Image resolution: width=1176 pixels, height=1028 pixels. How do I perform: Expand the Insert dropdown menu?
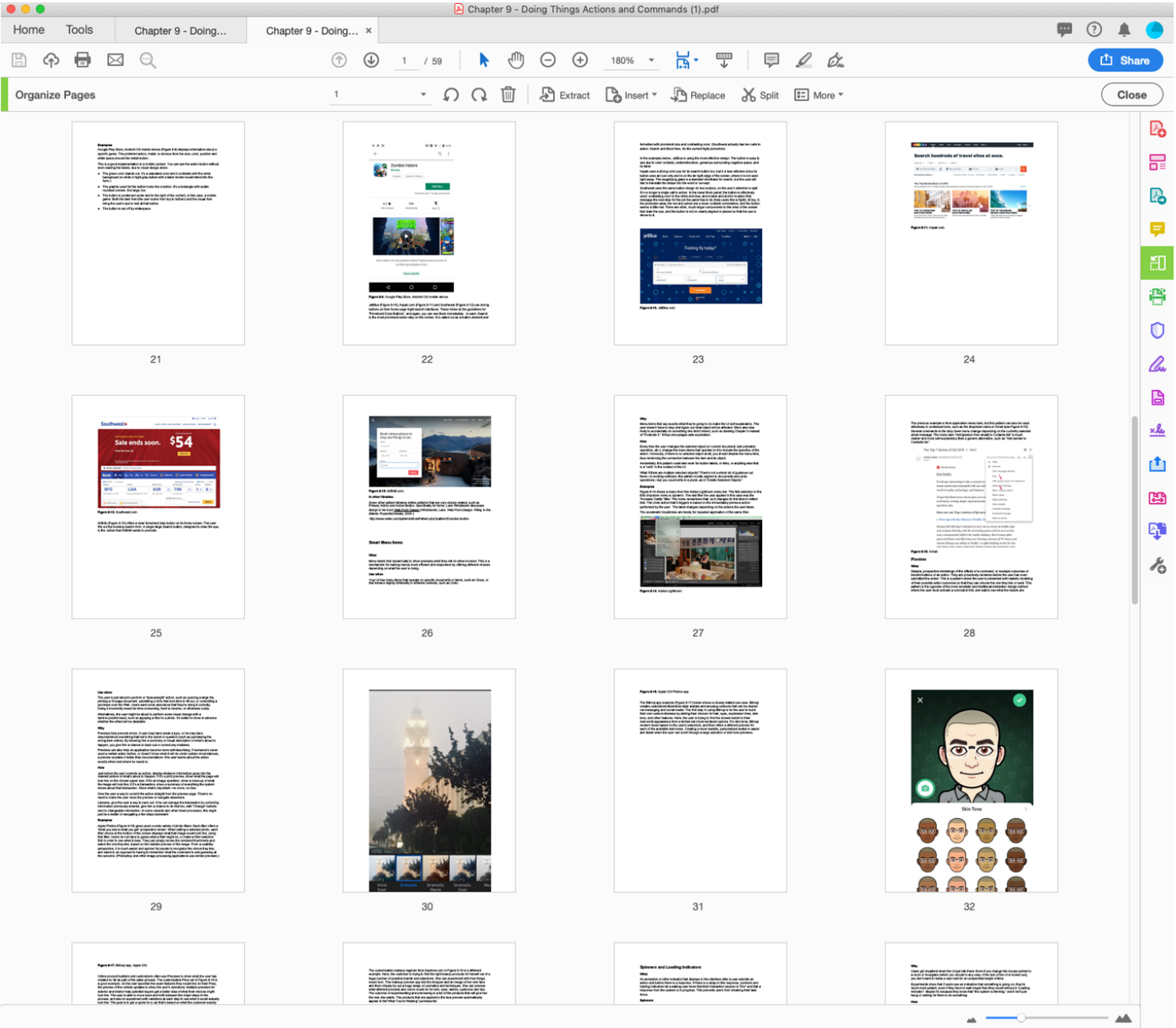tap(632, 95)
